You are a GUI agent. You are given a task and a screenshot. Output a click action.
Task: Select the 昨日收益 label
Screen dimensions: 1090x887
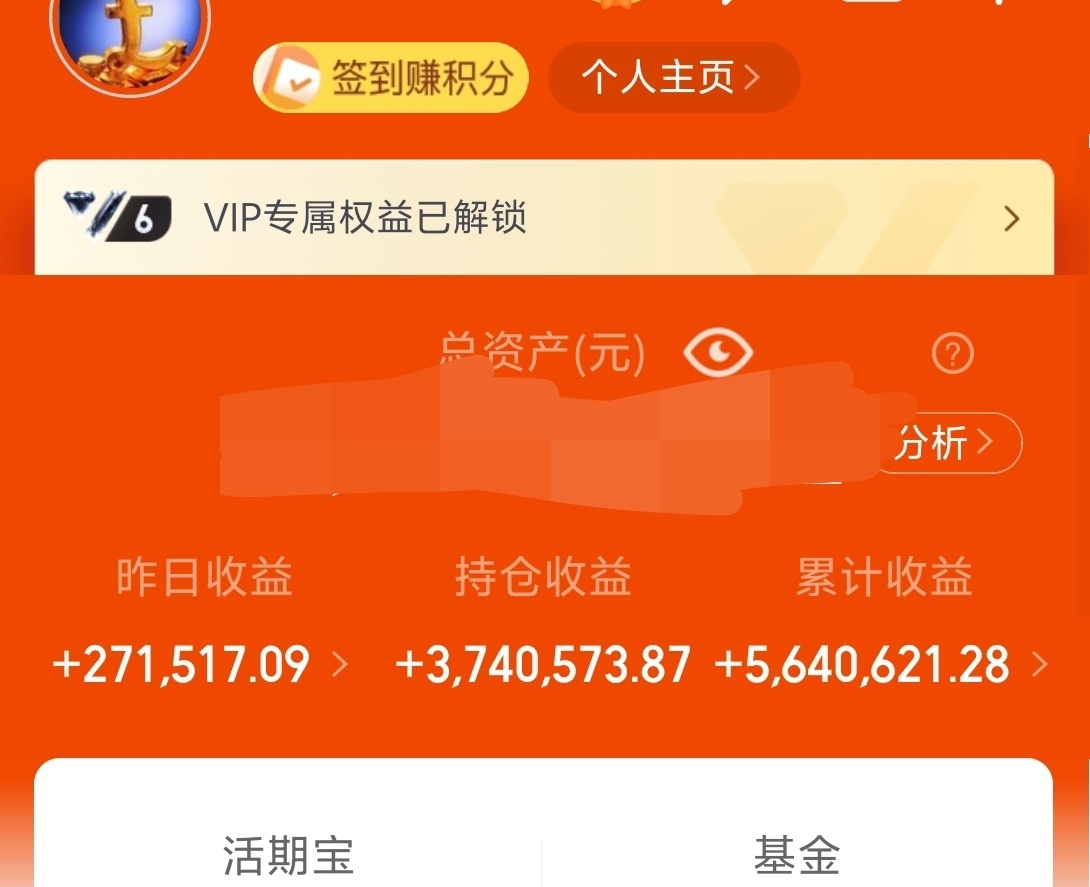[204, 577]
